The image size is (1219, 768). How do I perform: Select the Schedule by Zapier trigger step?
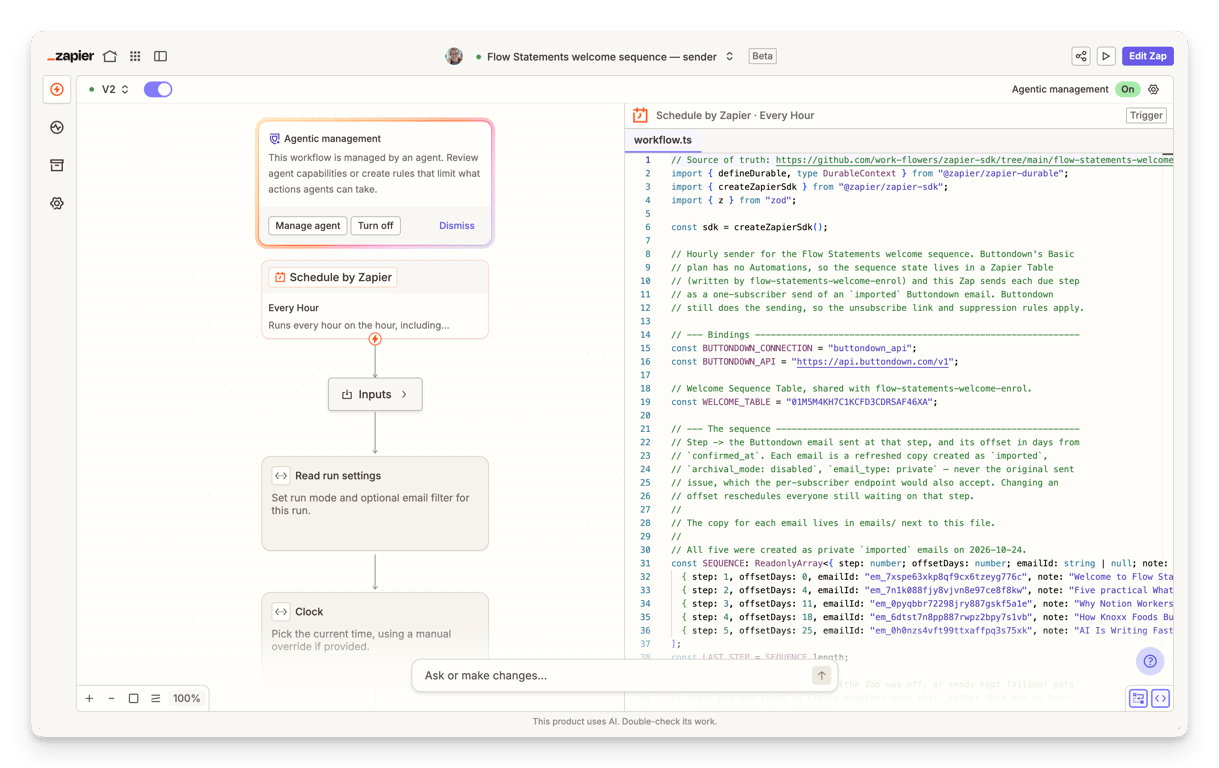(375, 300)
